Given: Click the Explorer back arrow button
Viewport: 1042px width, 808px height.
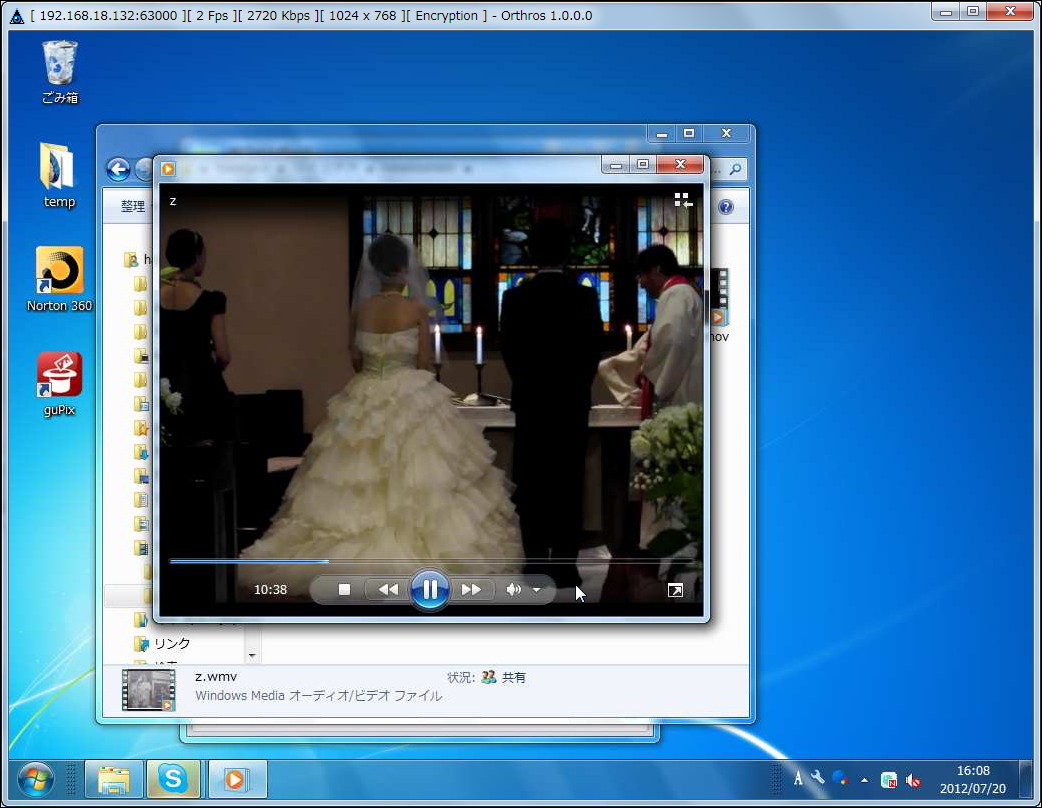Looking at the screenshot, I should 118,169.
